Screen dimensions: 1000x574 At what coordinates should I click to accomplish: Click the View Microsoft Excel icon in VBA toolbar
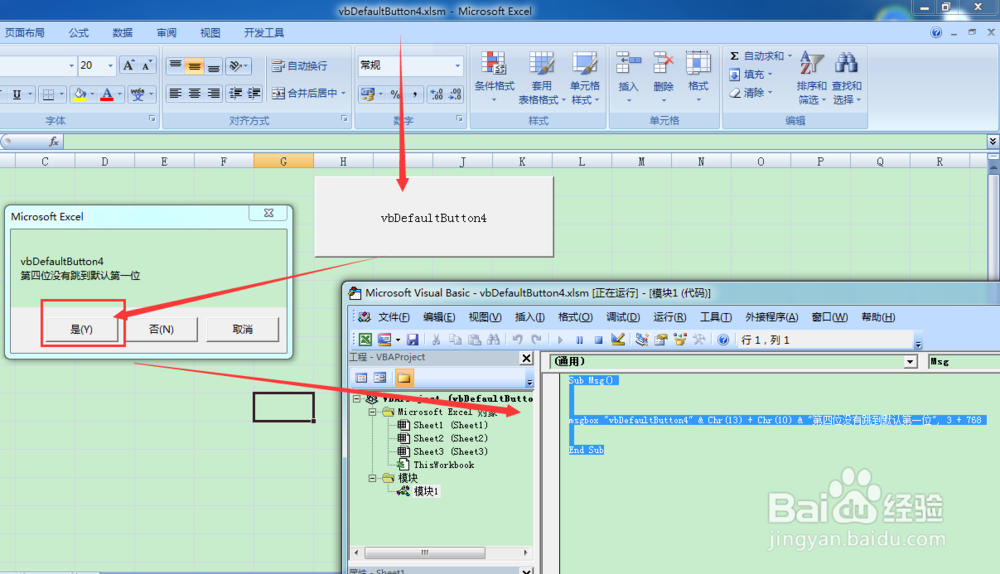click(x=365, y=339)
